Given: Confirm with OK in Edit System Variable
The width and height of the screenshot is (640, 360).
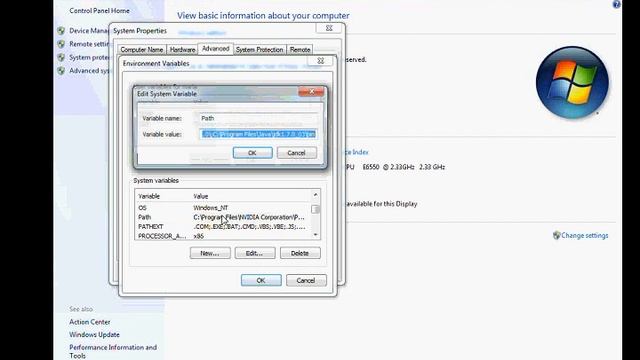Looking at the screenshot, I should pyautogui.click(x=252, y=153).
